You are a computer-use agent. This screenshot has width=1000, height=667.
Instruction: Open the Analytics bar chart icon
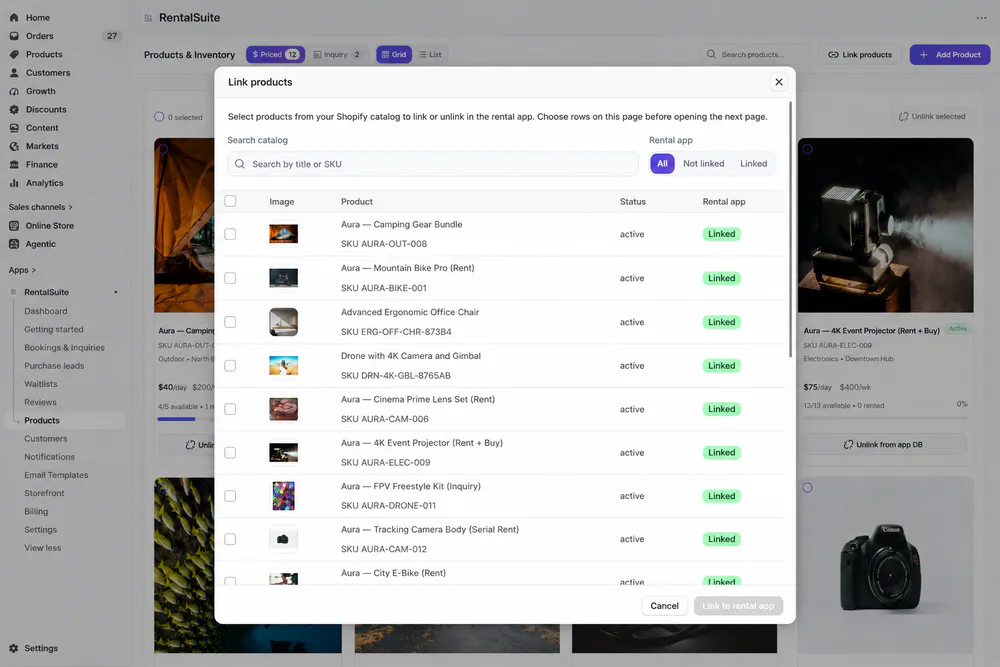point(14,183)
